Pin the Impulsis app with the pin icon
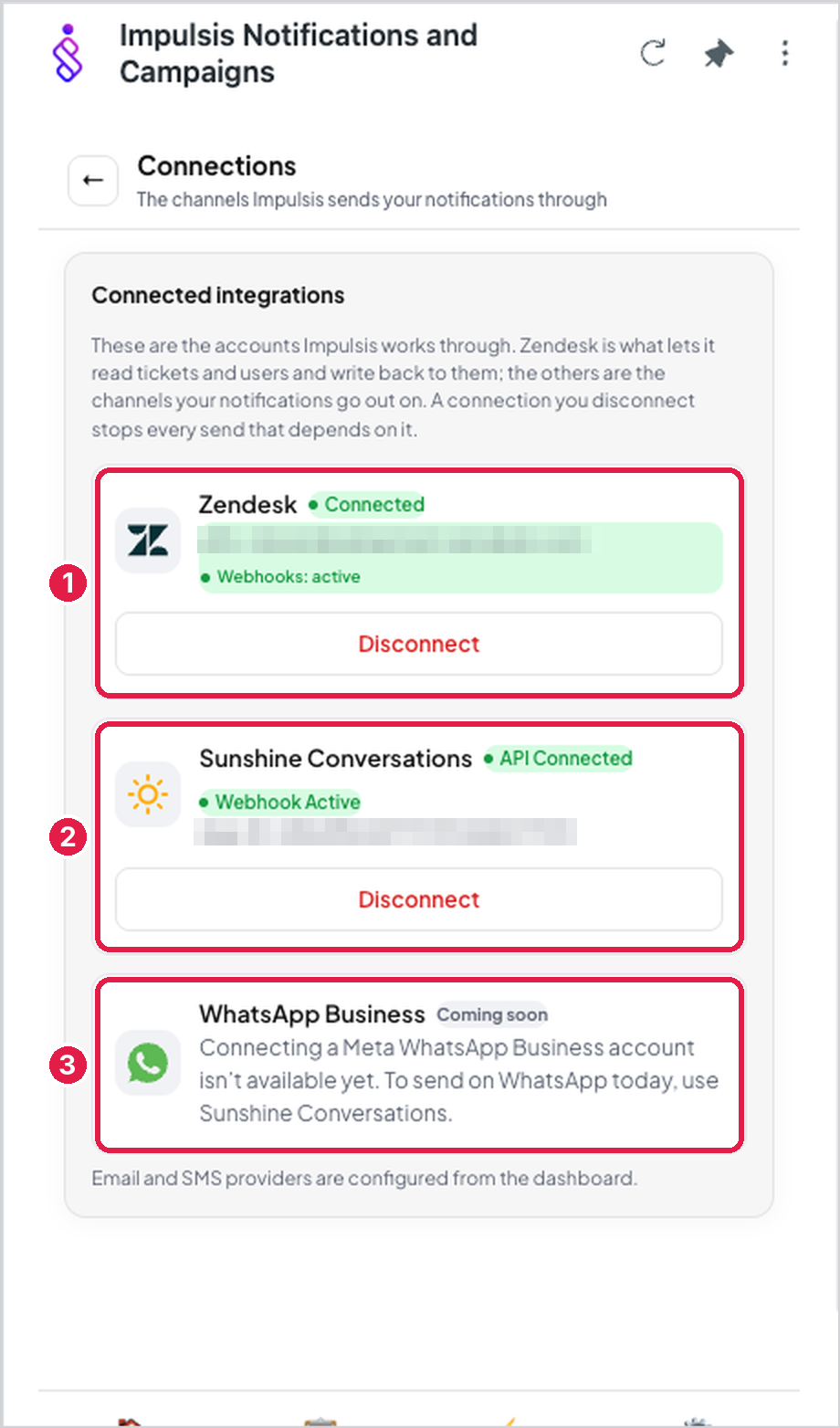840x1428 pixels. pos(719,54)
